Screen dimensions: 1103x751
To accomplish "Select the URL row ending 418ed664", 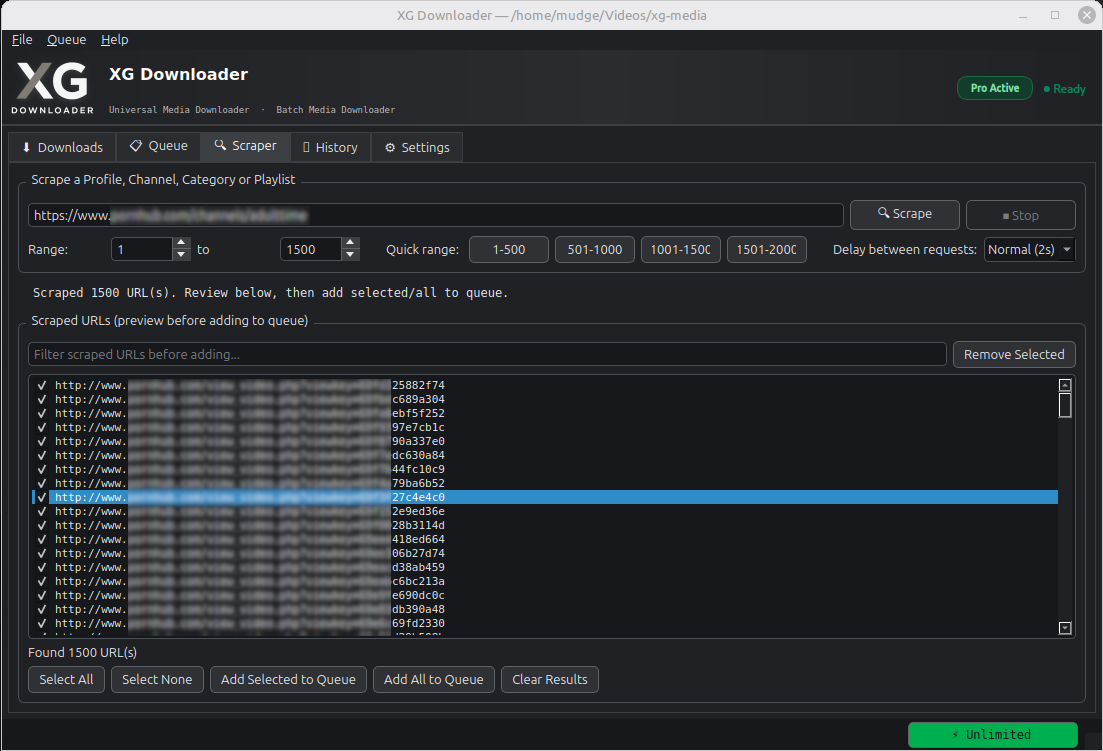I will pyautogui.click(x=545, y=539).
